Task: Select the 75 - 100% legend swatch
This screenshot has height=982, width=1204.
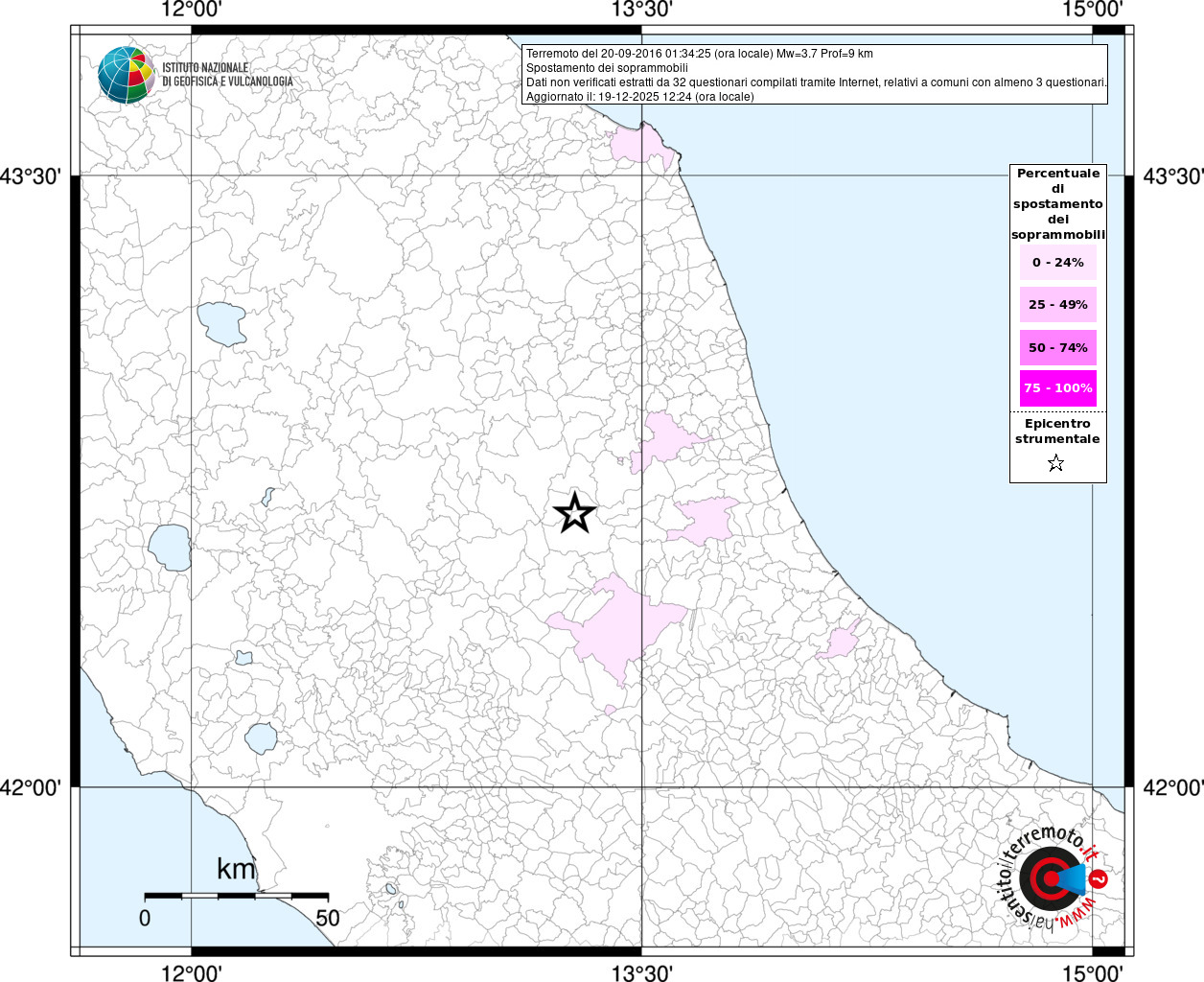Action: 1058,387
